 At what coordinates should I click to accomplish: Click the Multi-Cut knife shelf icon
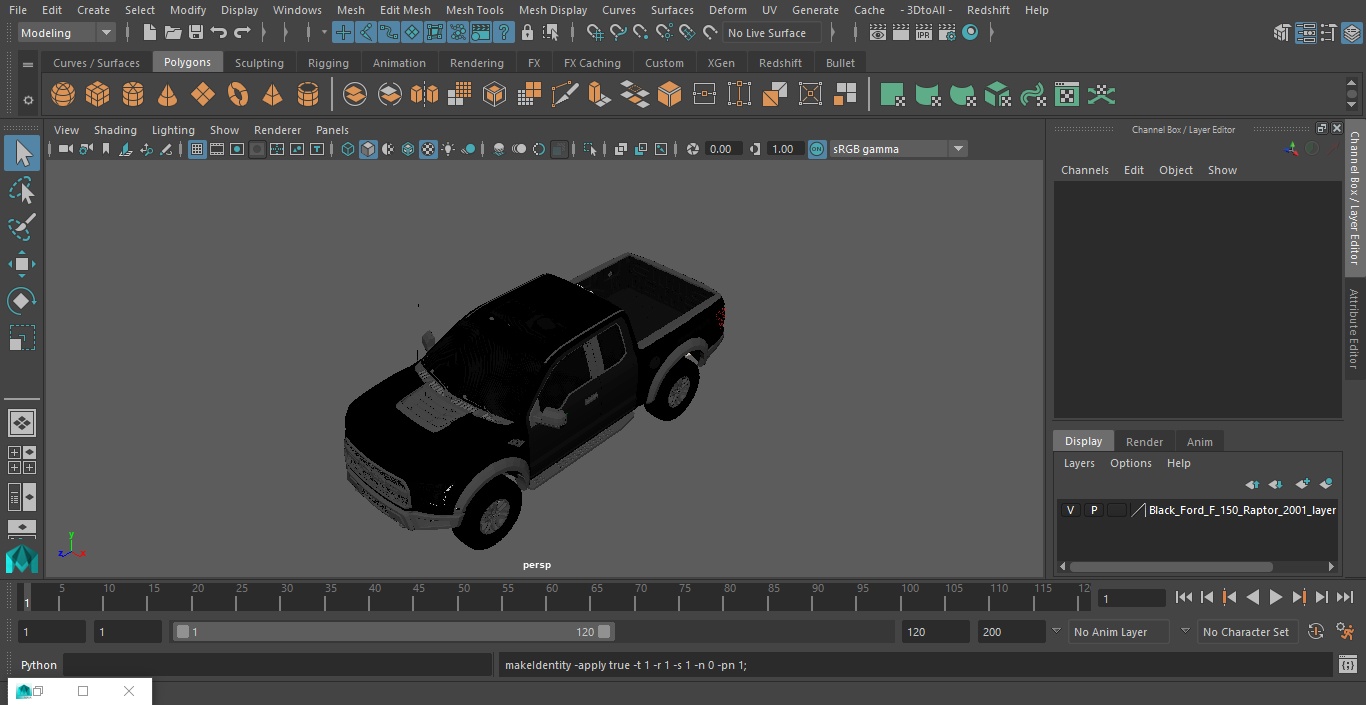564,95
